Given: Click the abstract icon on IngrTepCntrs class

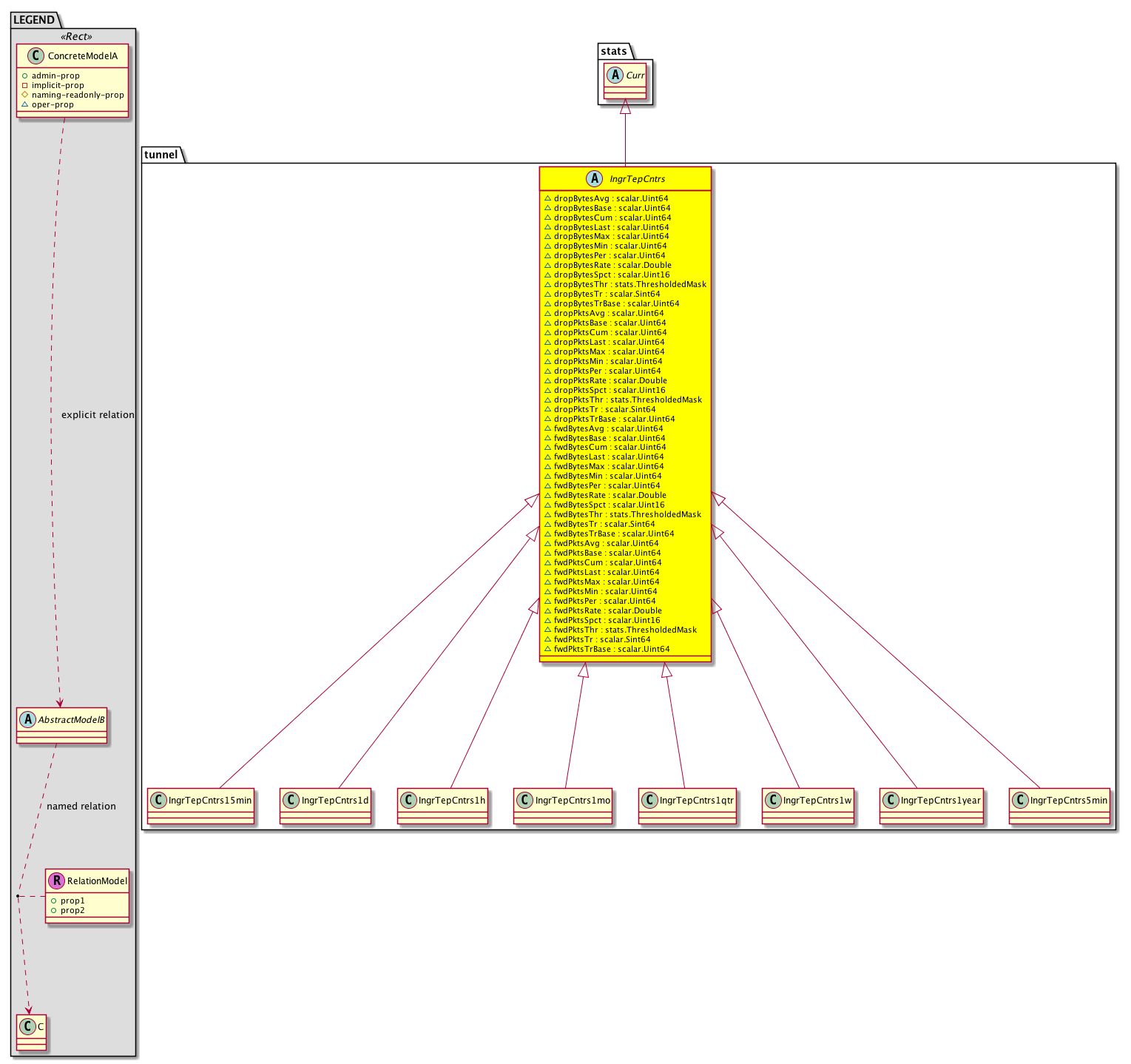Looking at the screenshot, I should pos(595,178).
